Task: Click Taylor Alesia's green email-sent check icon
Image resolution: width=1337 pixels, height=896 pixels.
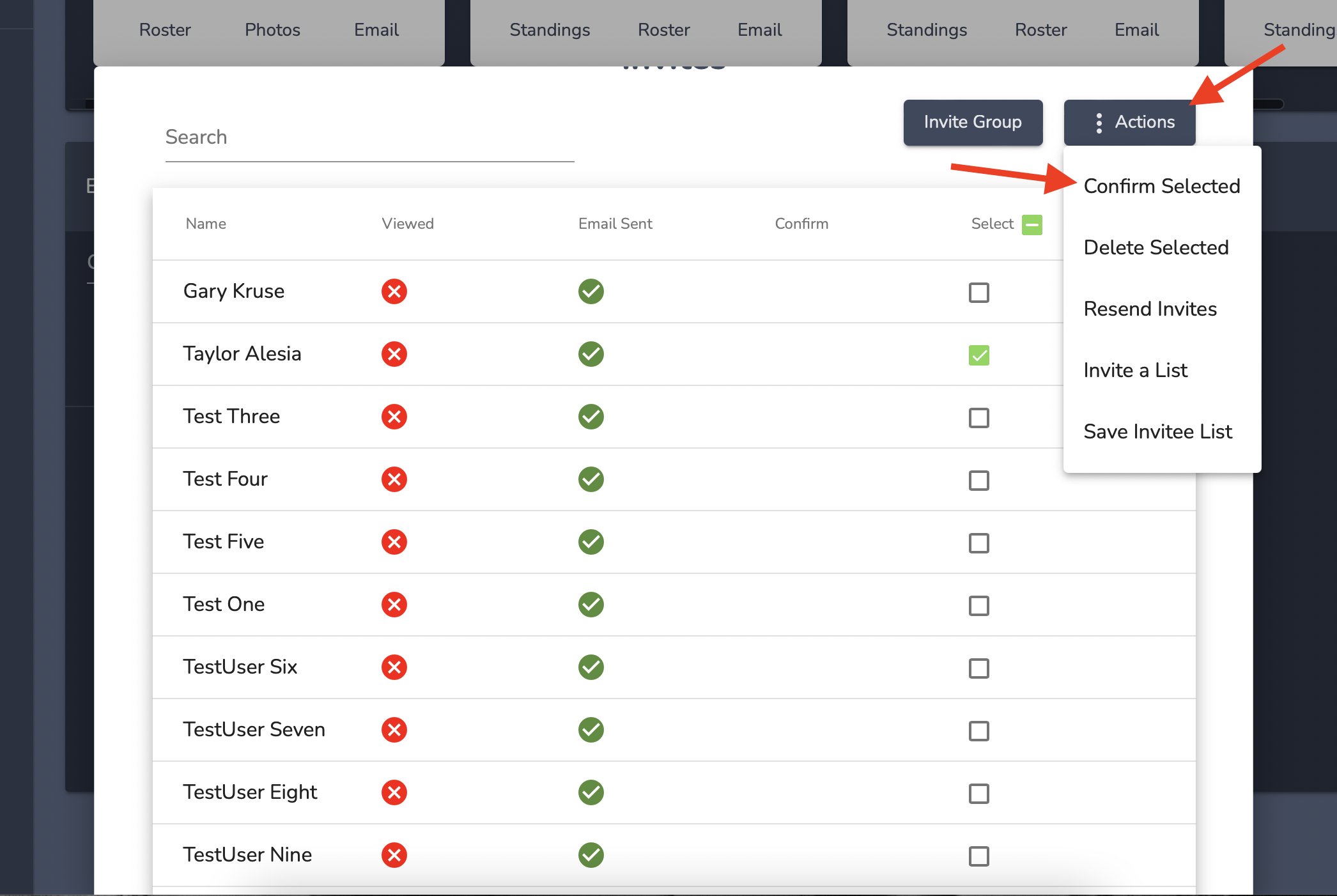Action: [591, 354]
